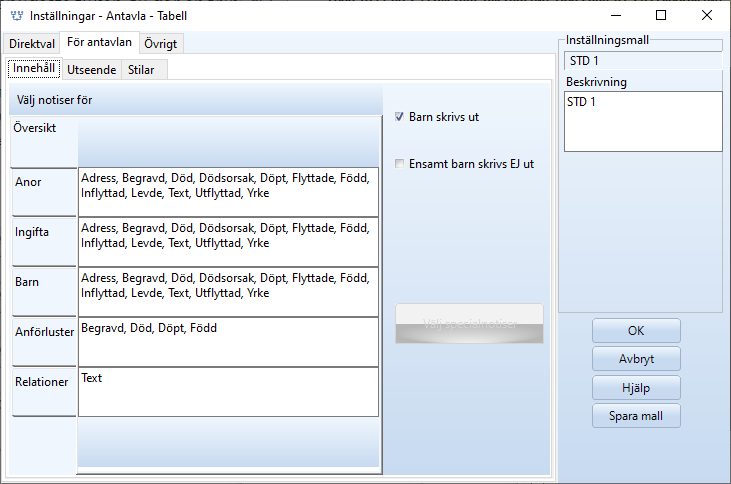Select the Översikt row button
This screenshot has height=484, width=731.
[x=43, y=142]
